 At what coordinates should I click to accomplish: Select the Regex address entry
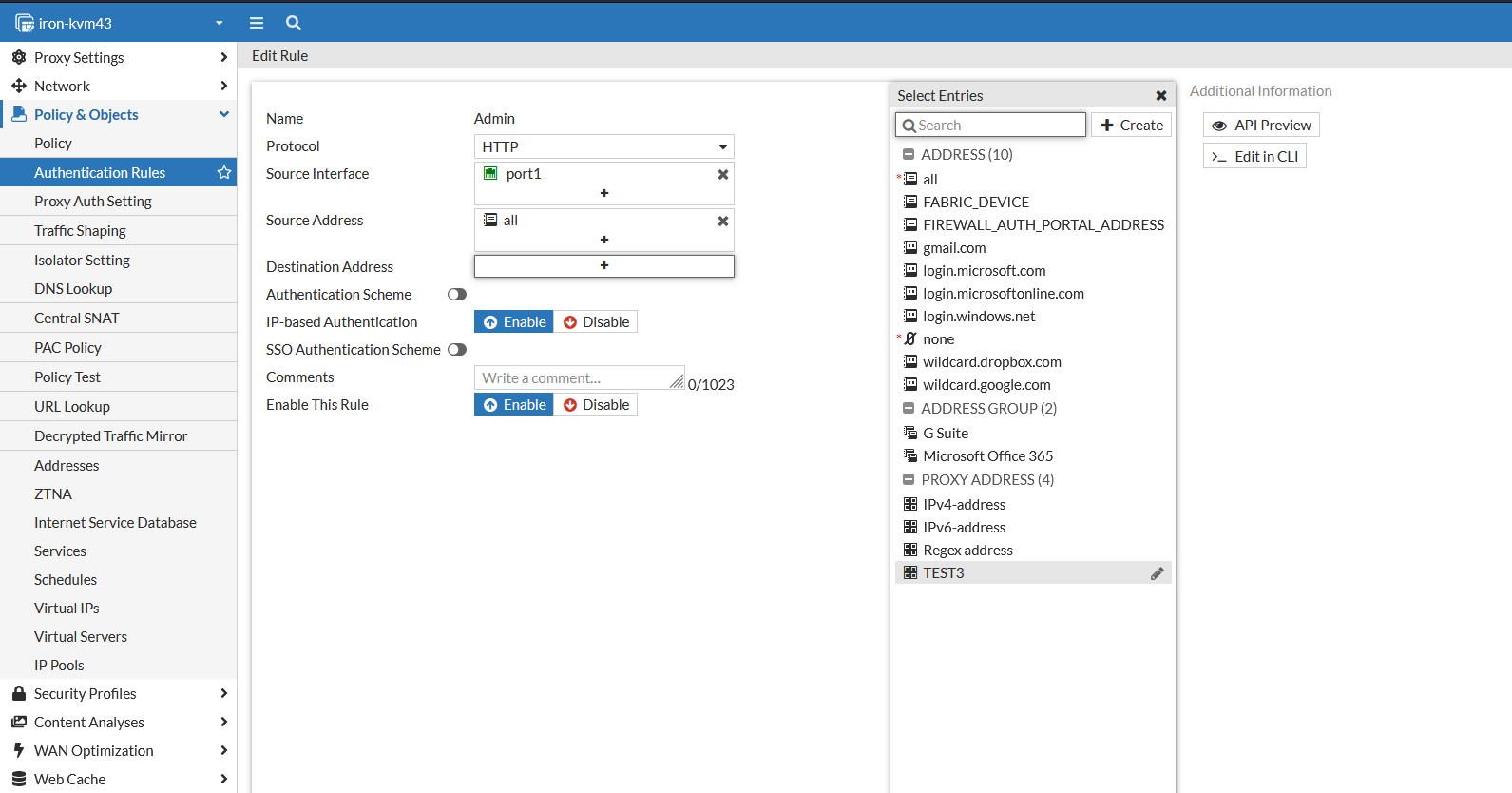(x=1033, y=551)
